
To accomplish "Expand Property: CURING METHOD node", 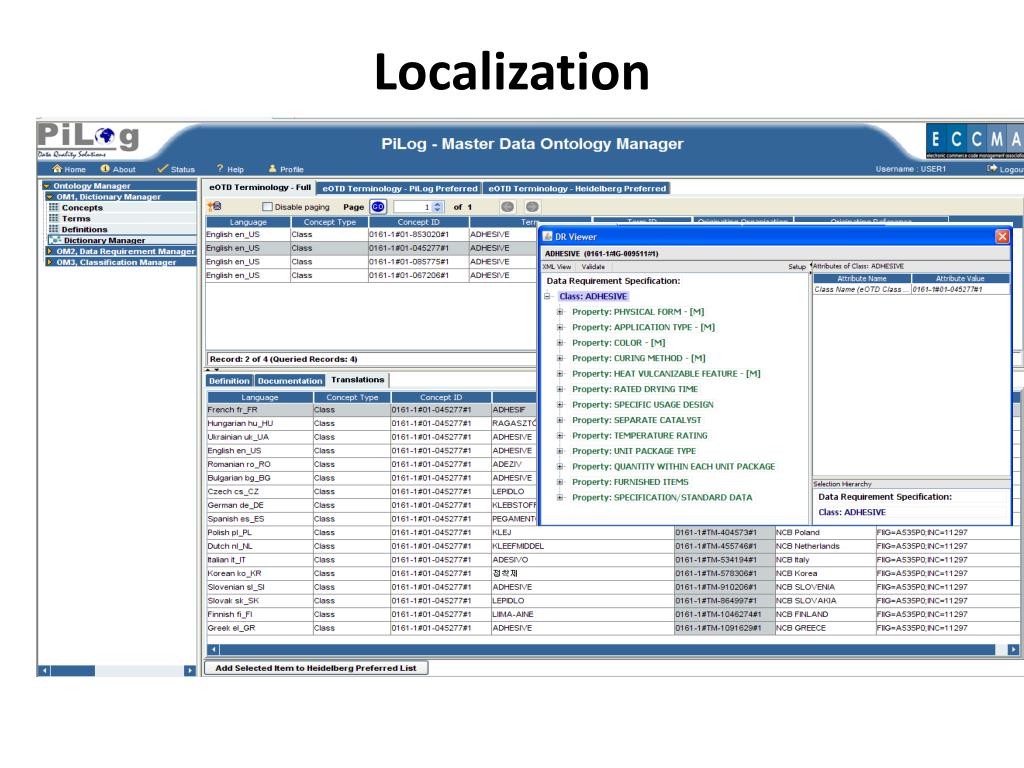I will (560, 359).
